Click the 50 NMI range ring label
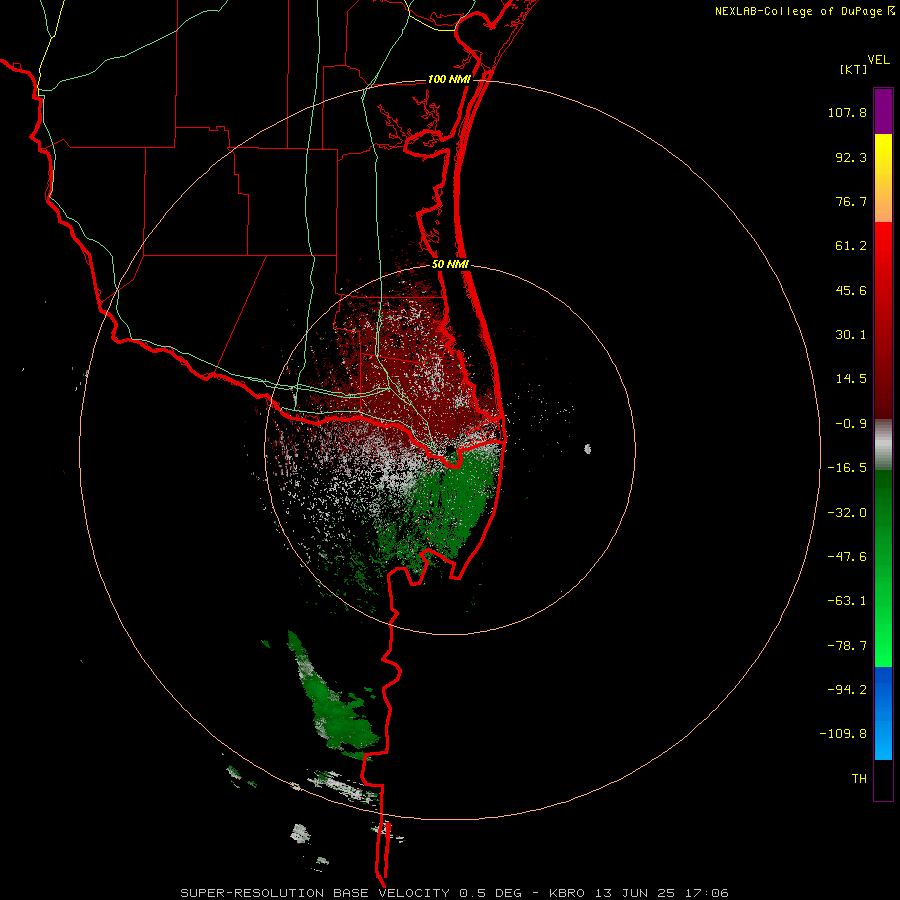The width and height of the screenshot is (900, 900). (x=451, y=265)
